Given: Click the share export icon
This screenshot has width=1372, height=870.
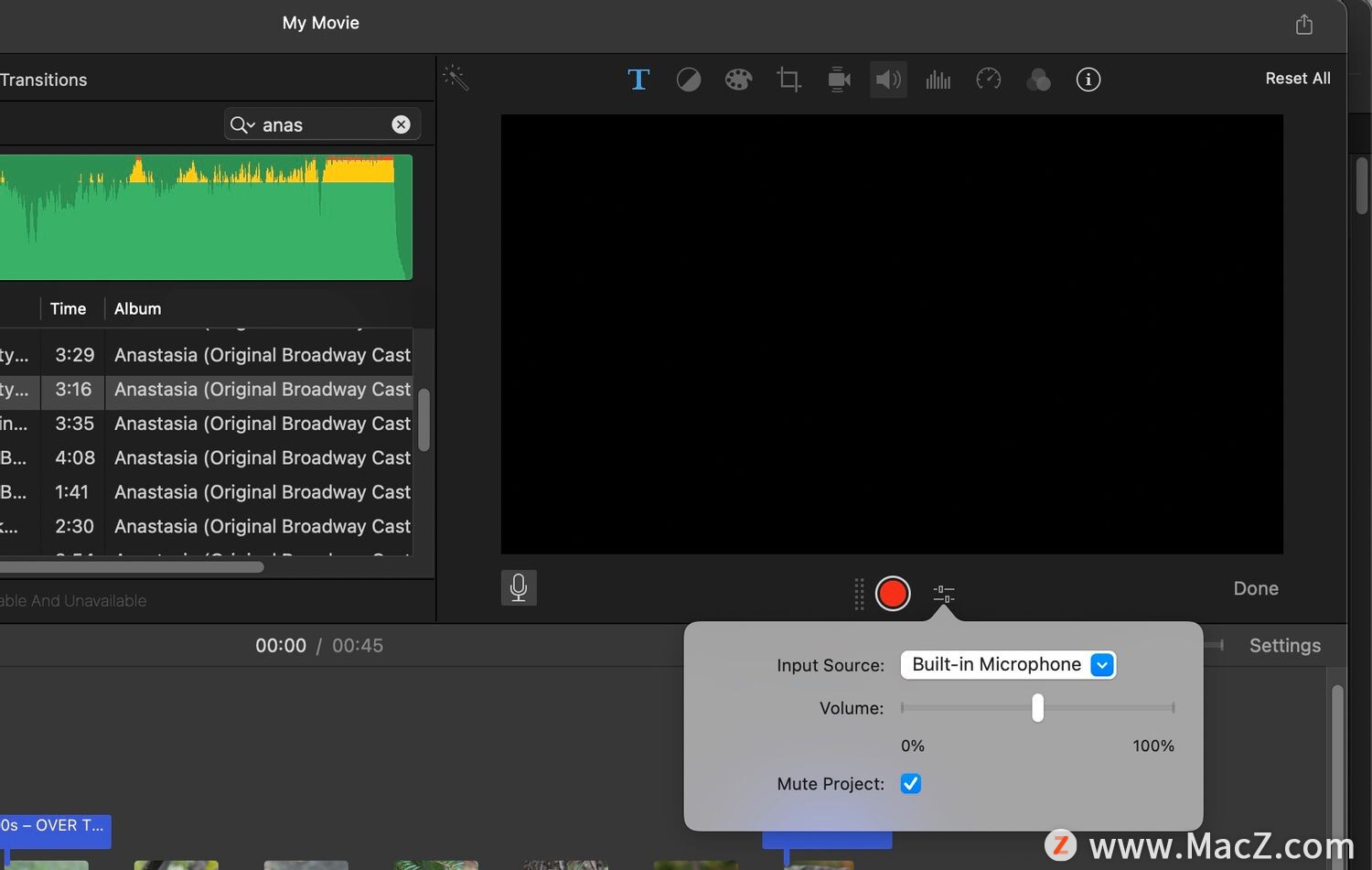Looking at the screenshot, I should 1304,24.
